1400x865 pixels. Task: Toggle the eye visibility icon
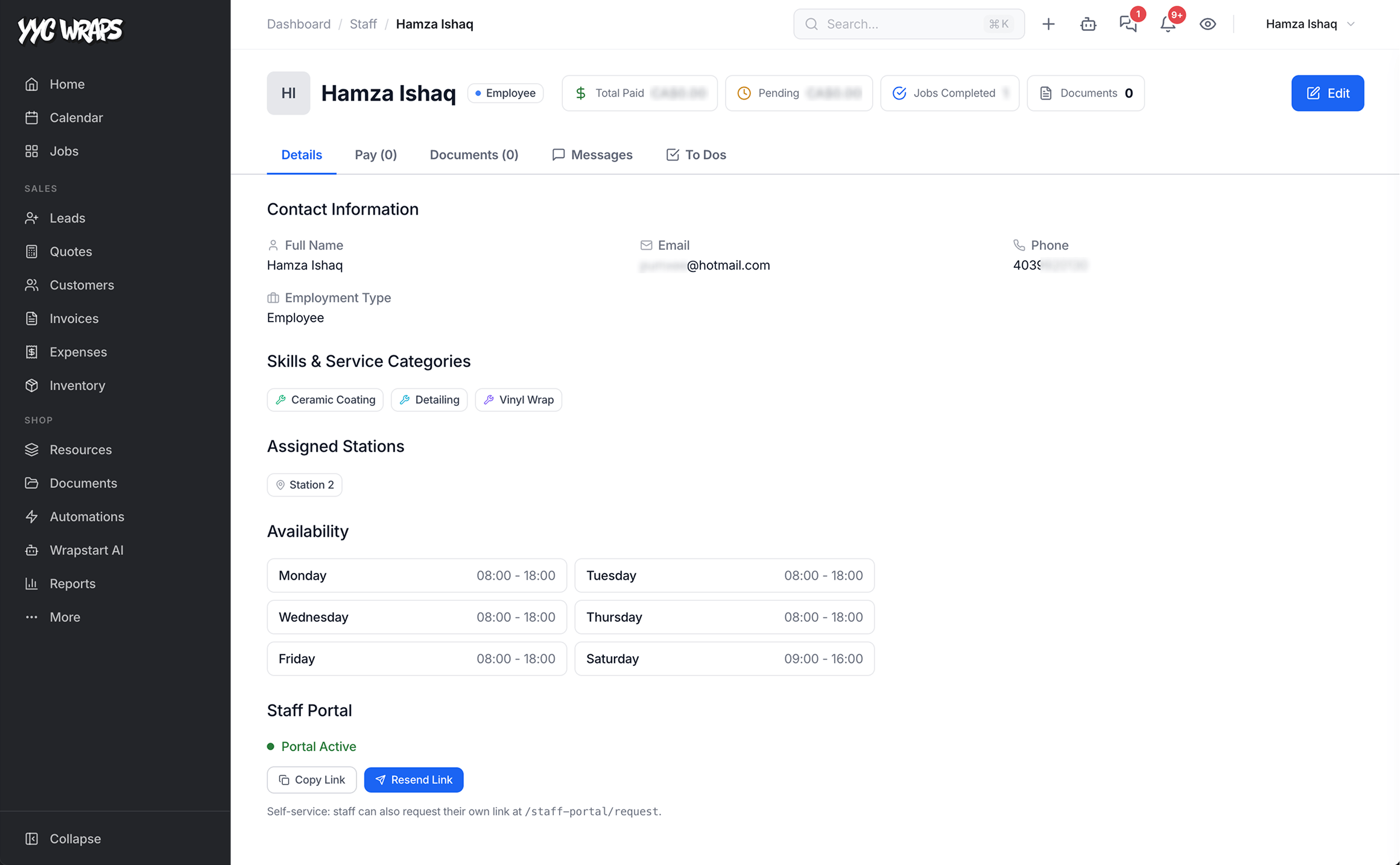click(1208, 24)
